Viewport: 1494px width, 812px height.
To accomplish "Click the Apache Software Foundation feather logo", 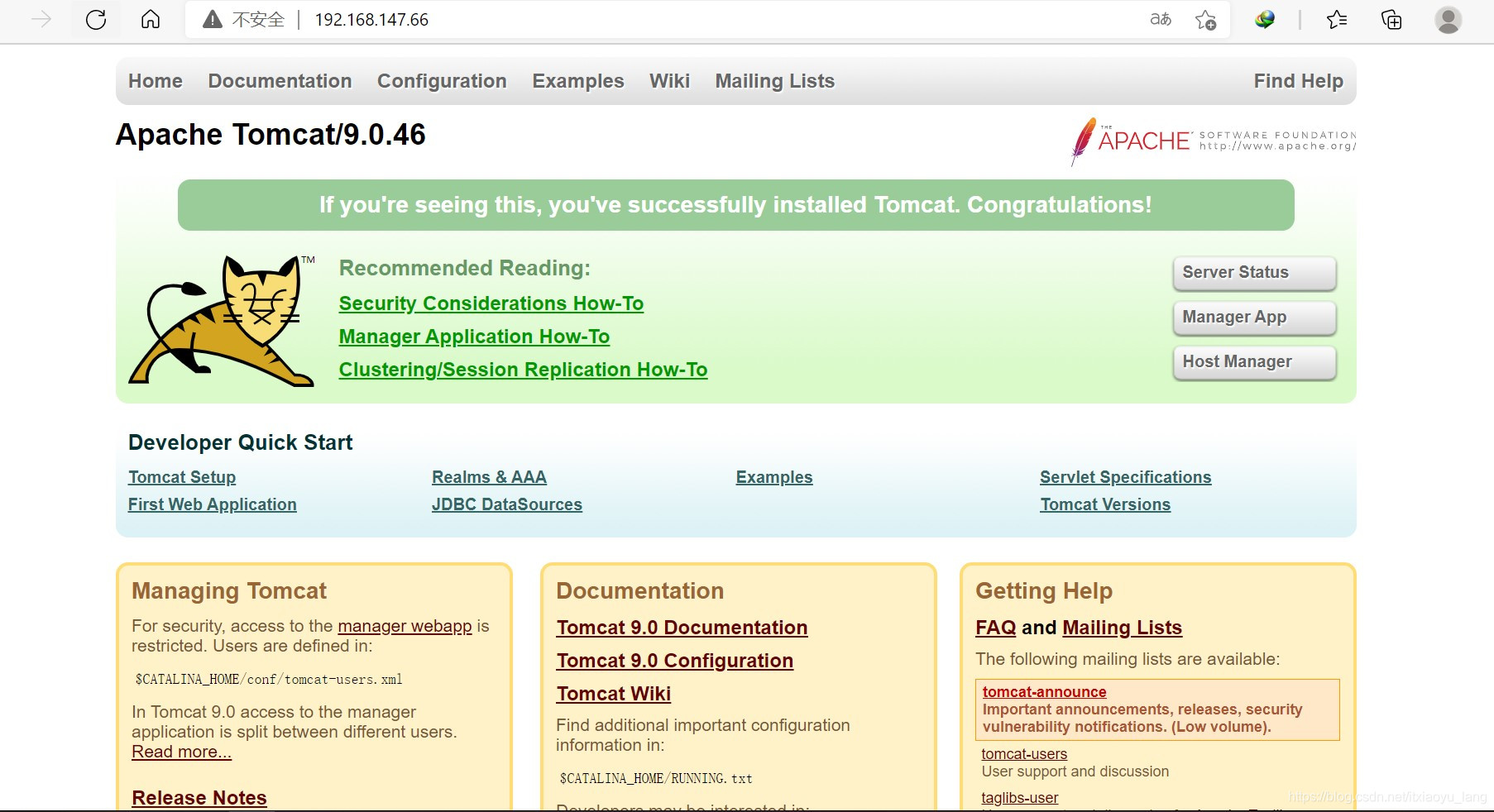I will tap(1213, 142).
